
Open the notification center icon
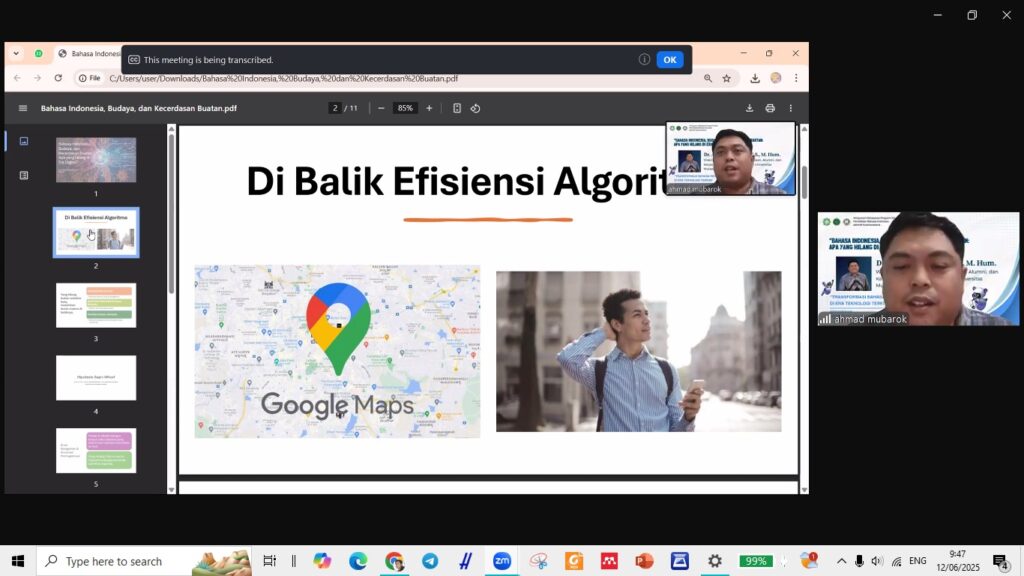point(1001,561)
